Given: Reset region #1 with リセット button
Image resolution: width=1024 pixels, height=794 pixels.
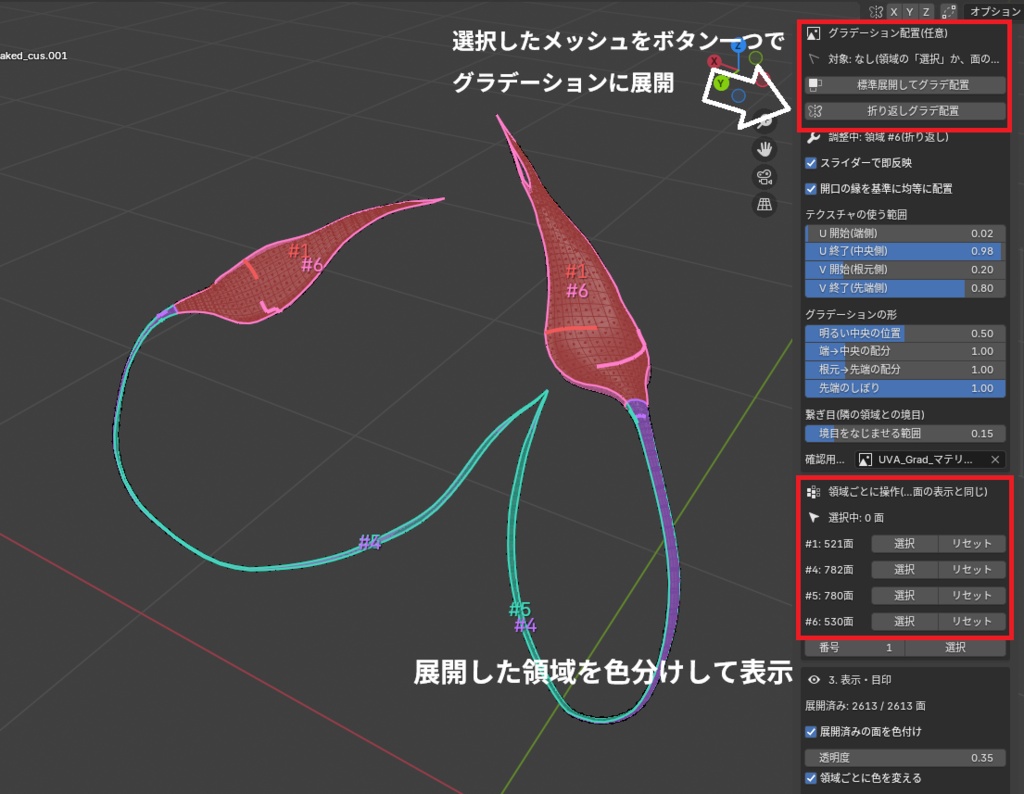Looking at the screenshot, I should (972, 544).
